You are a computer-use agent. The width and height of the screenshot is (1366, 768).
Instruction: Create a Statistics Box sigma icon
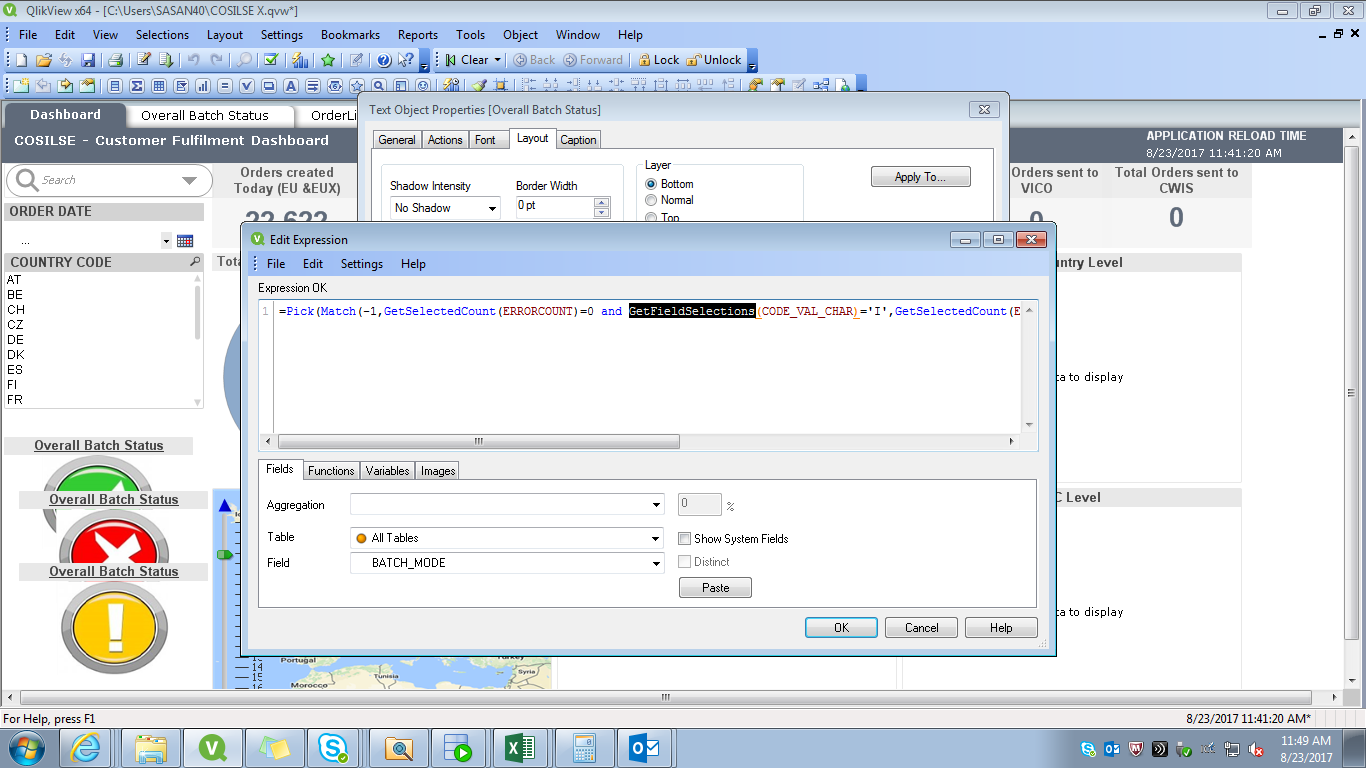137,86
